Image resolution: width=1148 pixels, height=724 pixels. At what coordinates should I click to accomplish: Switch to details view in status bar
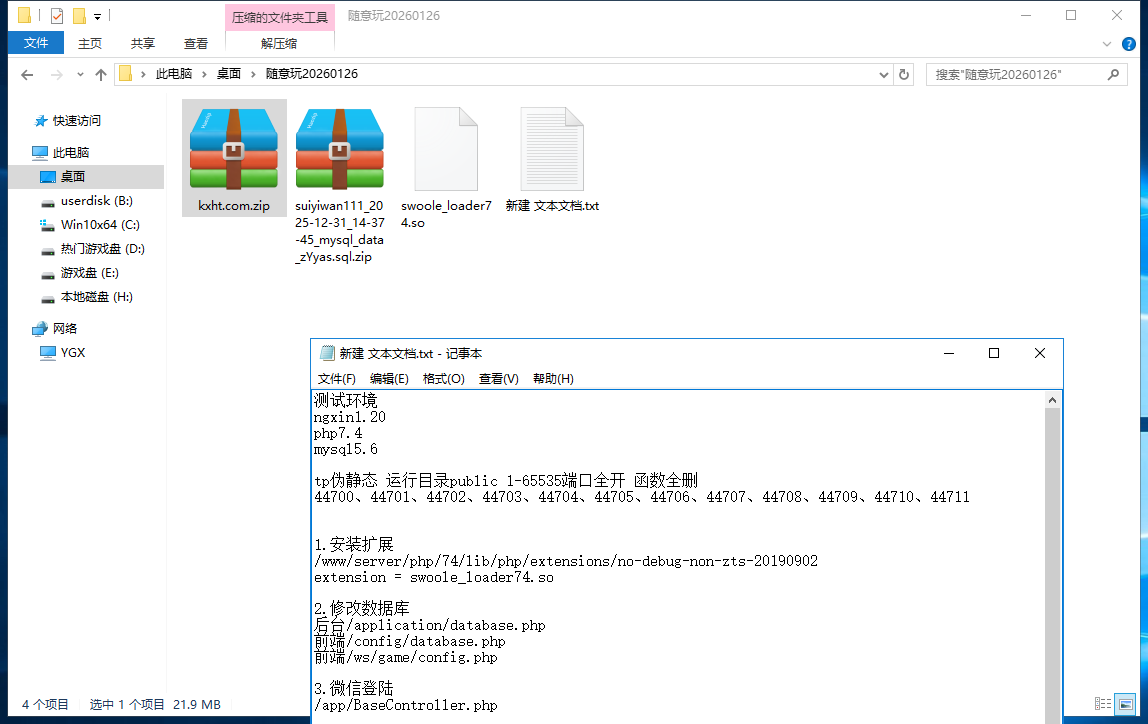pyautogui.click(x=1103, y=704)
